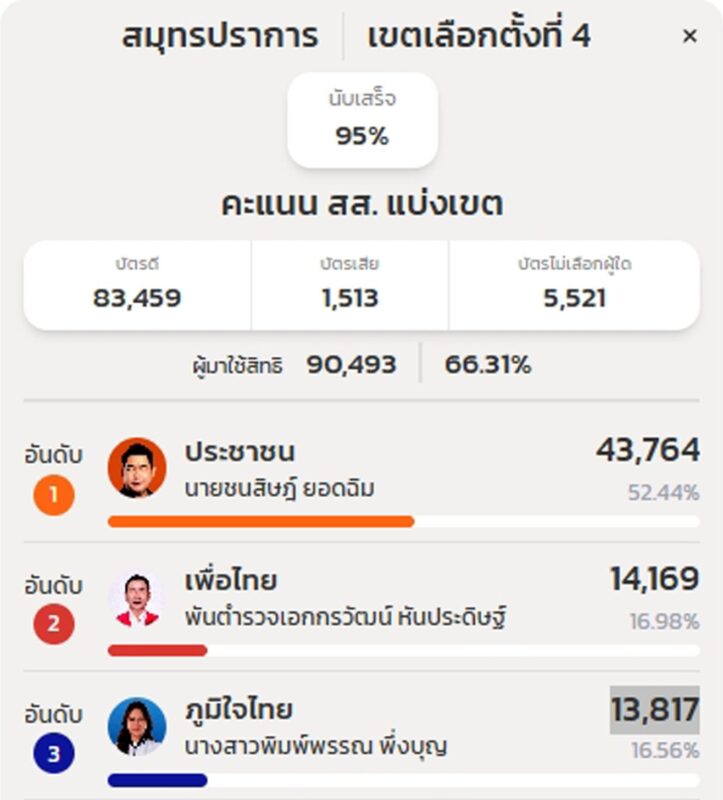Click the บัตรไม่เลือกผู้ใด 5,521 stat cell

574,285
